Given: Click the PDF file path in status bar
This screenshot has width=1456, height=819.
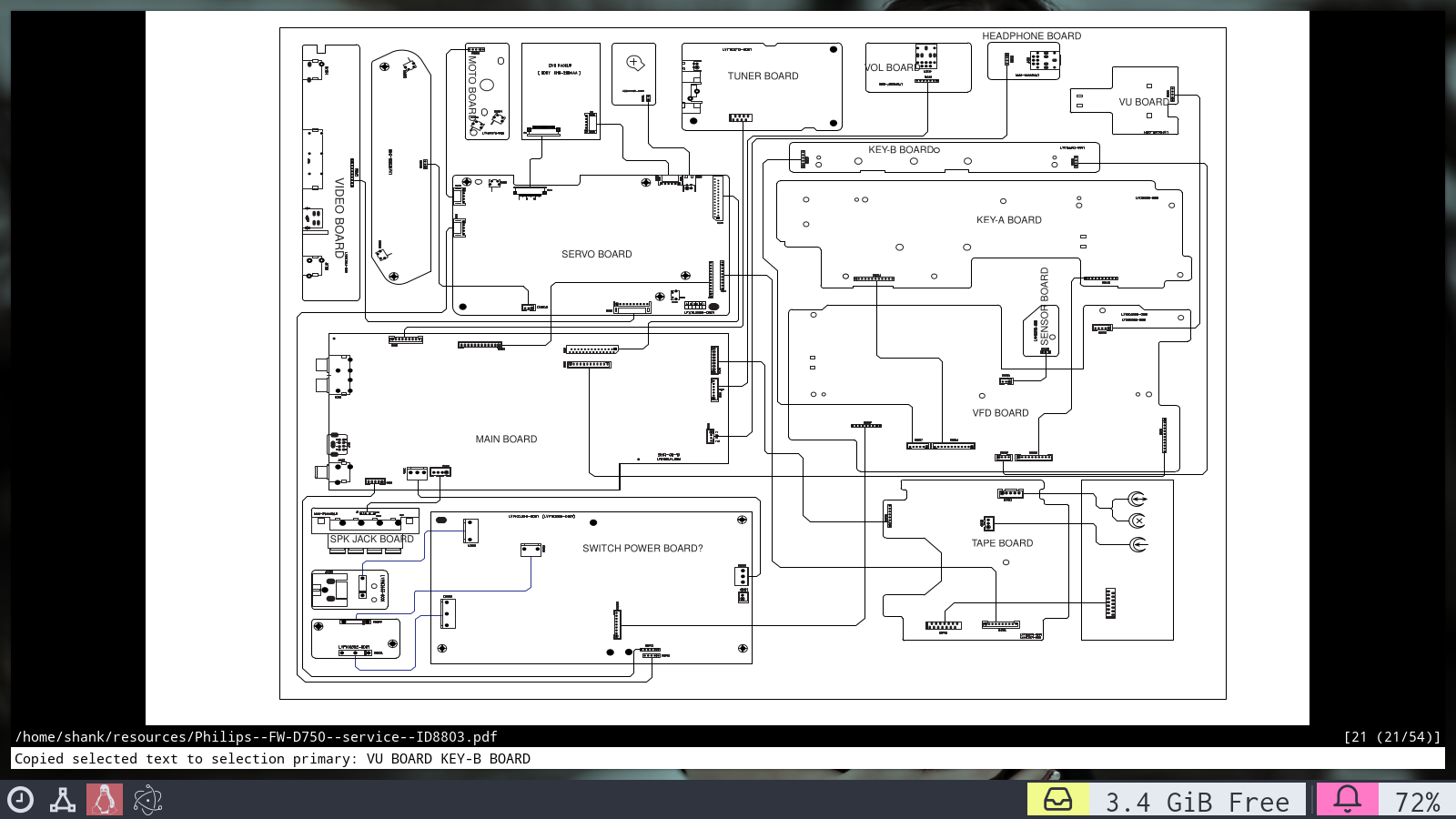Looking at the screenshot, I should (256, 737).
